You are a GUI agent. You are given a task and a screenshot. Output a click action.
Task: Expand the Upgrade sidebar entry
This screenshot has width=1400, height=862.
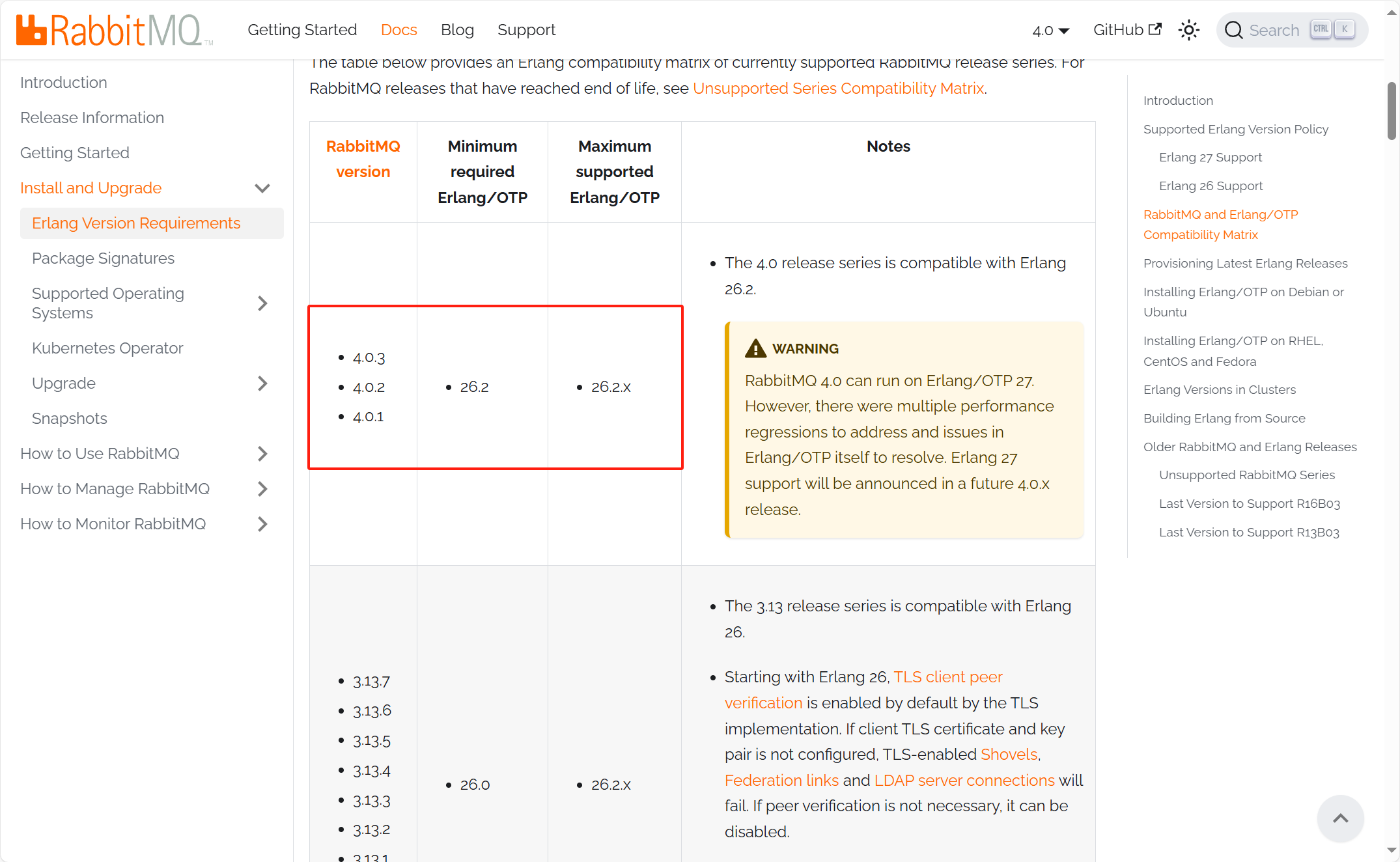click(263, 383)
